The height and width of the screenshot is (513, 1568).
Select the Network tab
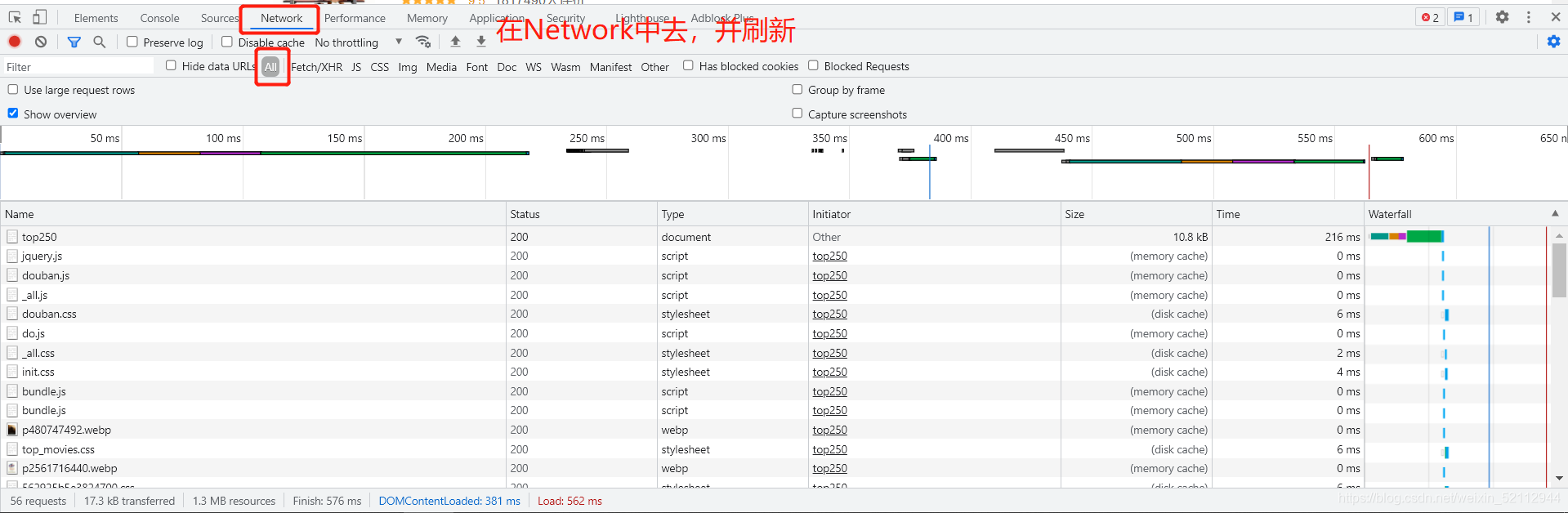coord(281,18)
